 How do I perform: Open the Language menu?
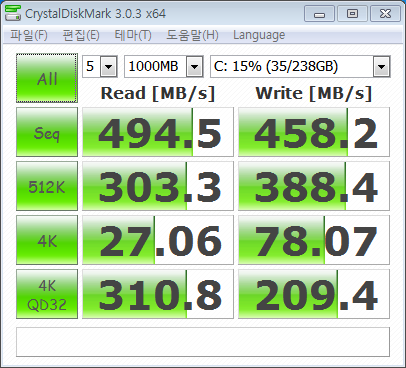[x=259, y=35]
